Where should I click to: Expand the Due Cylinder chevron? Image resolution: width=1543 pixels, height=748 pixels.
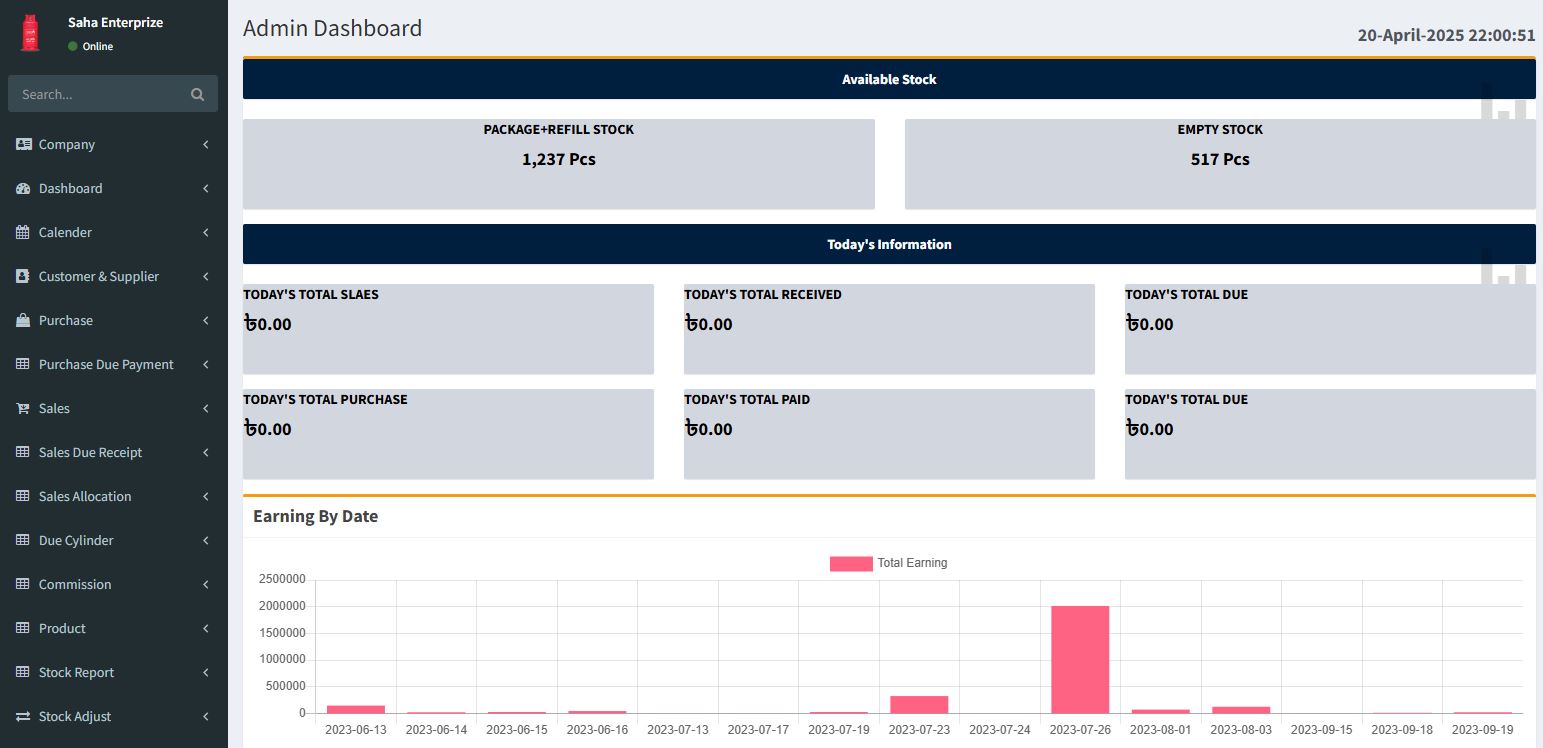click(x=206, y=541)
